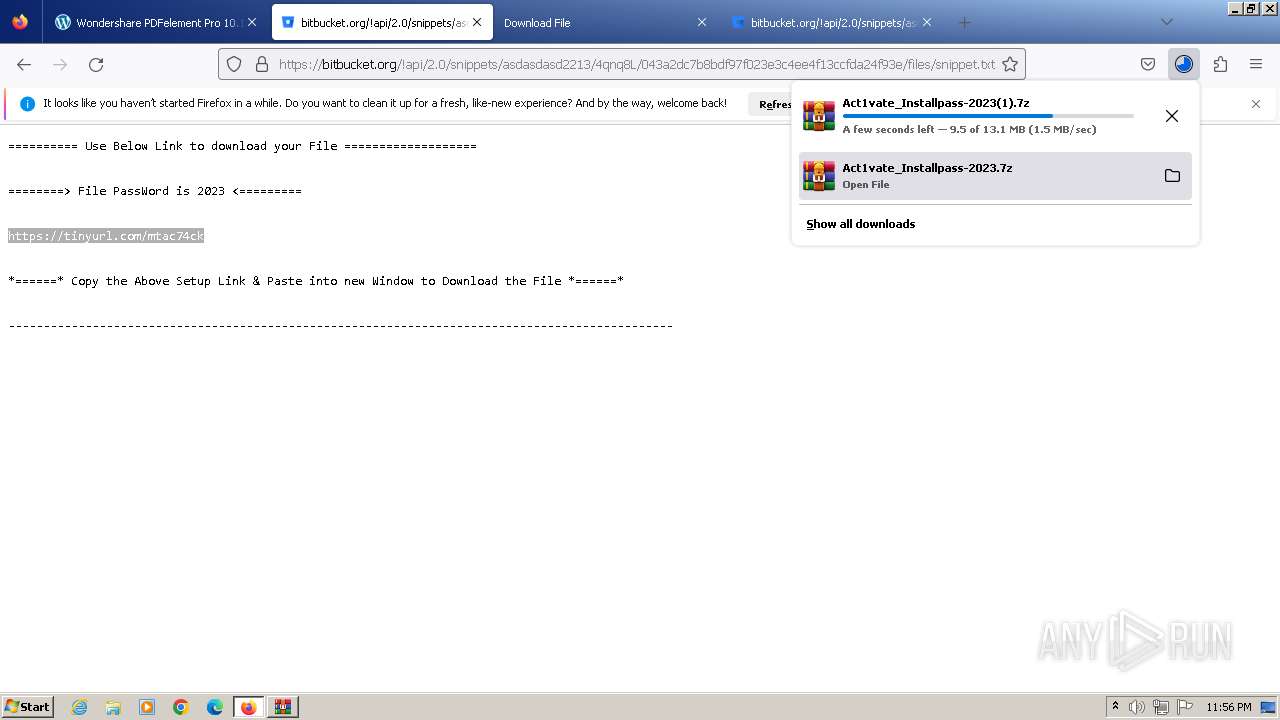The width and height of the screenshot is (1280, 720).
Task: Open the Windows Start menu
Action: pos(28,707)
